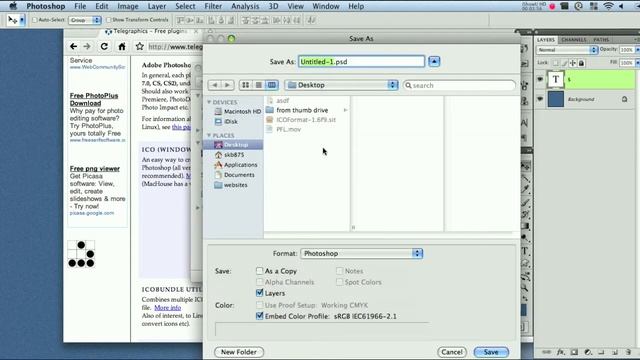
Task: Click lock transparent pixels icon
Action: coord(556,63)
